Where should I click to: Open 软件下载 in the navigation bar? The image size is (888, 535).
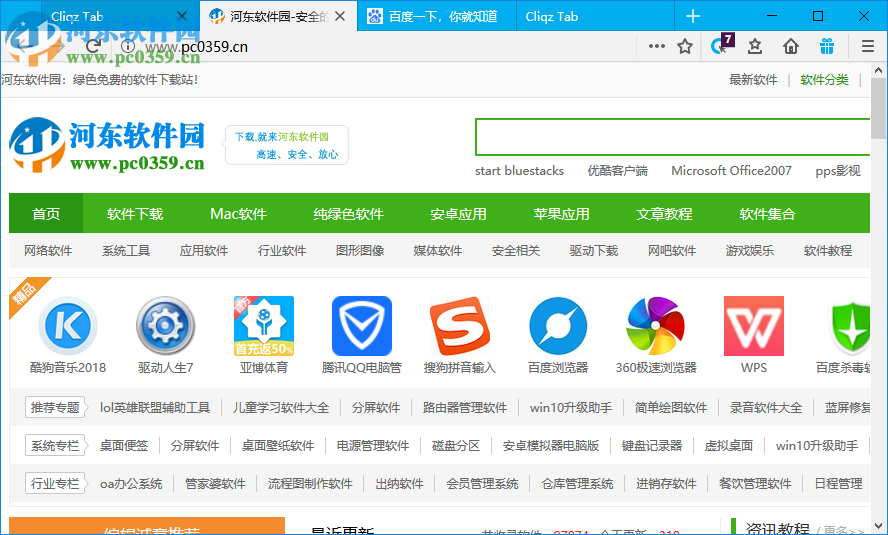pos(135,213)
